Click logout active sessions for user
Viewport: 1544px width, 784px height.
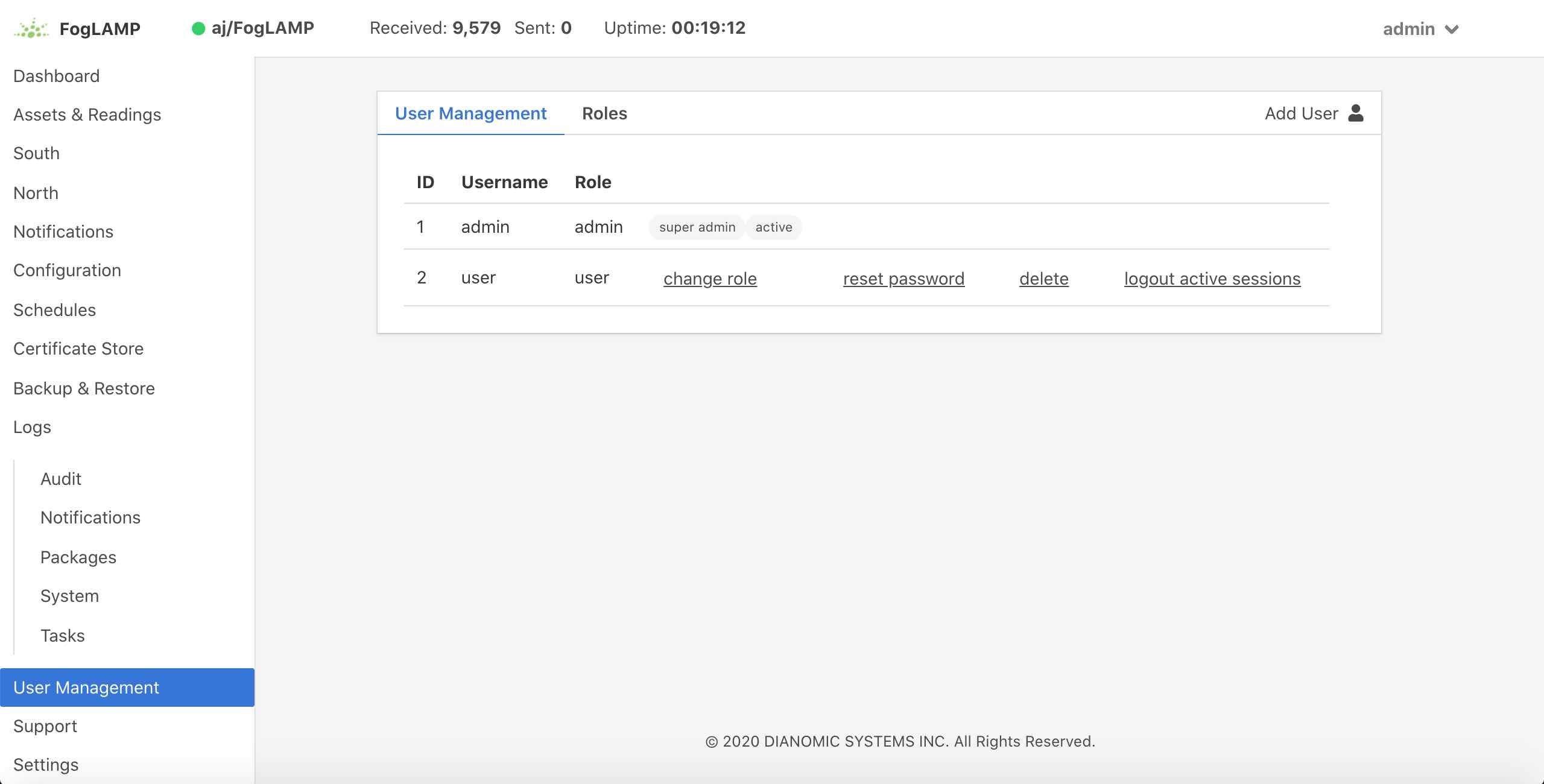coord(1213,278)
